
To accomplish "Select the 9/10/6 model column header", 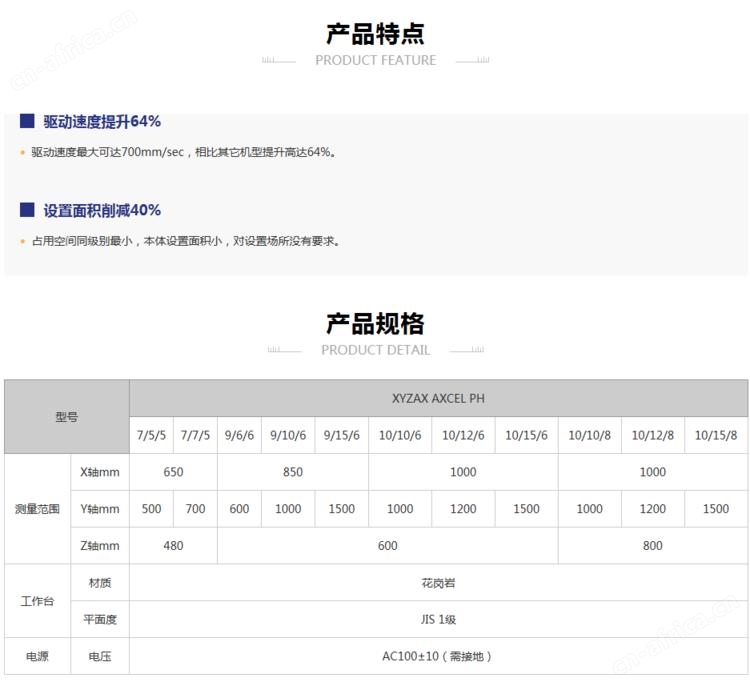I will 288,435.
